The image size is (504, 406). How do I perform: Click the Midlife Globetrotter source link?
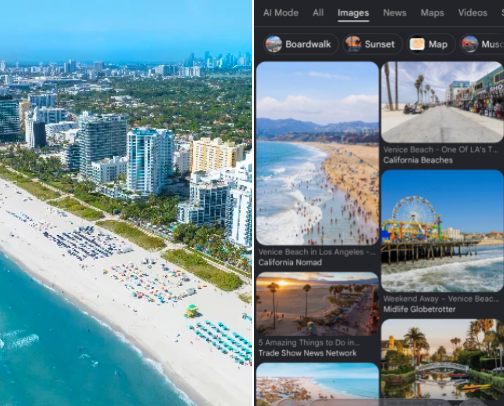[x=419, y=309]
